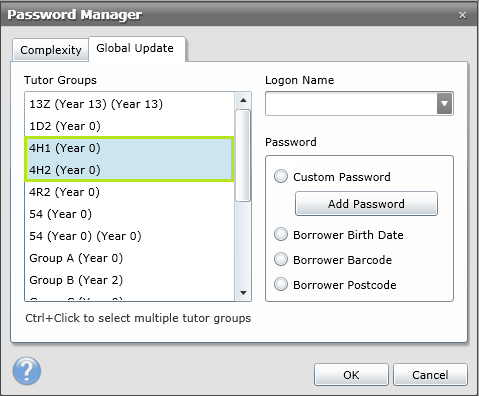Click the tutor groups scrollbar thumb
The image size is (479, 396).
pyautogui.click(x=243, y=155)
